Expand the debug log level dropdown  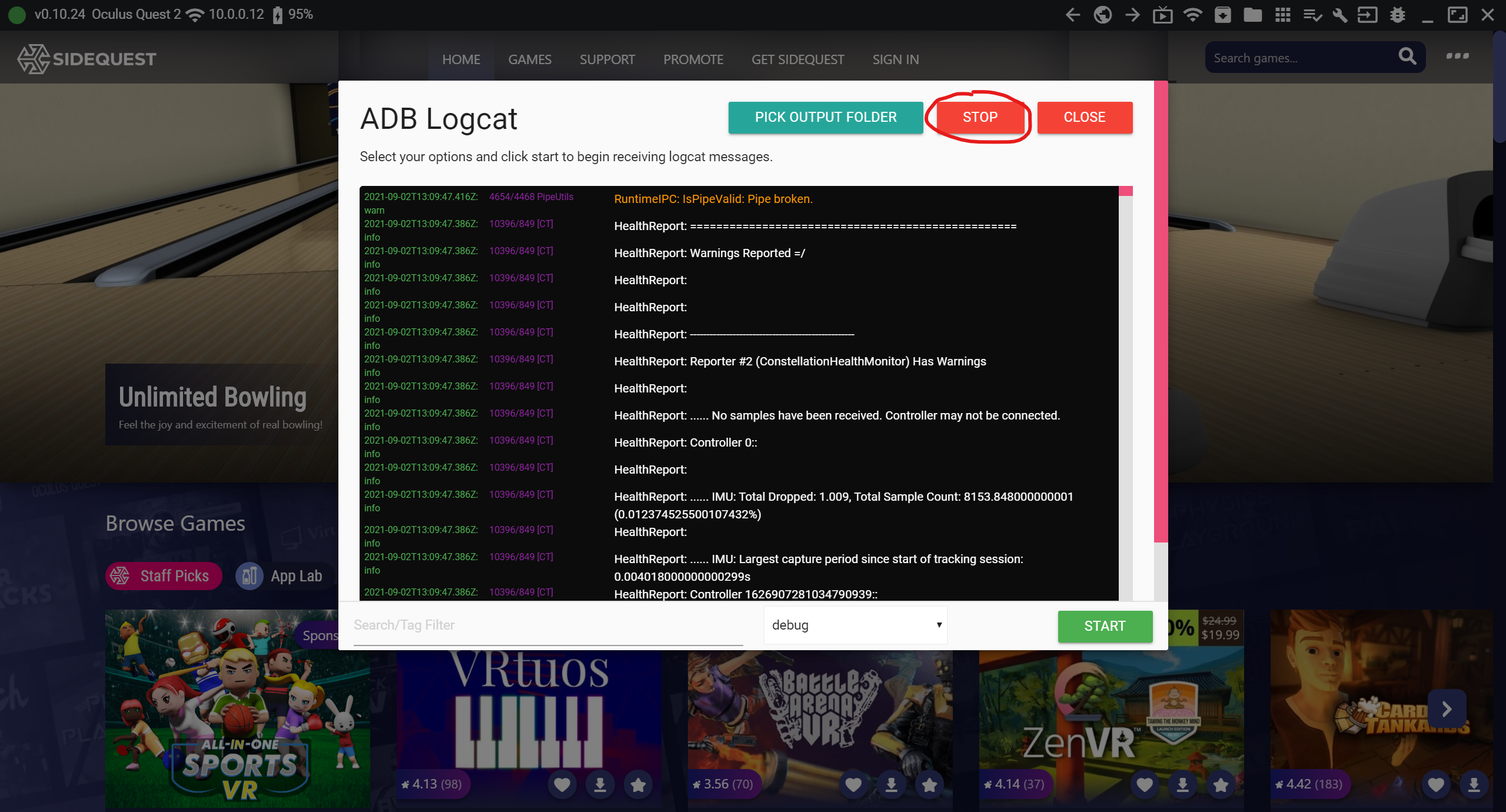[855, 625]
